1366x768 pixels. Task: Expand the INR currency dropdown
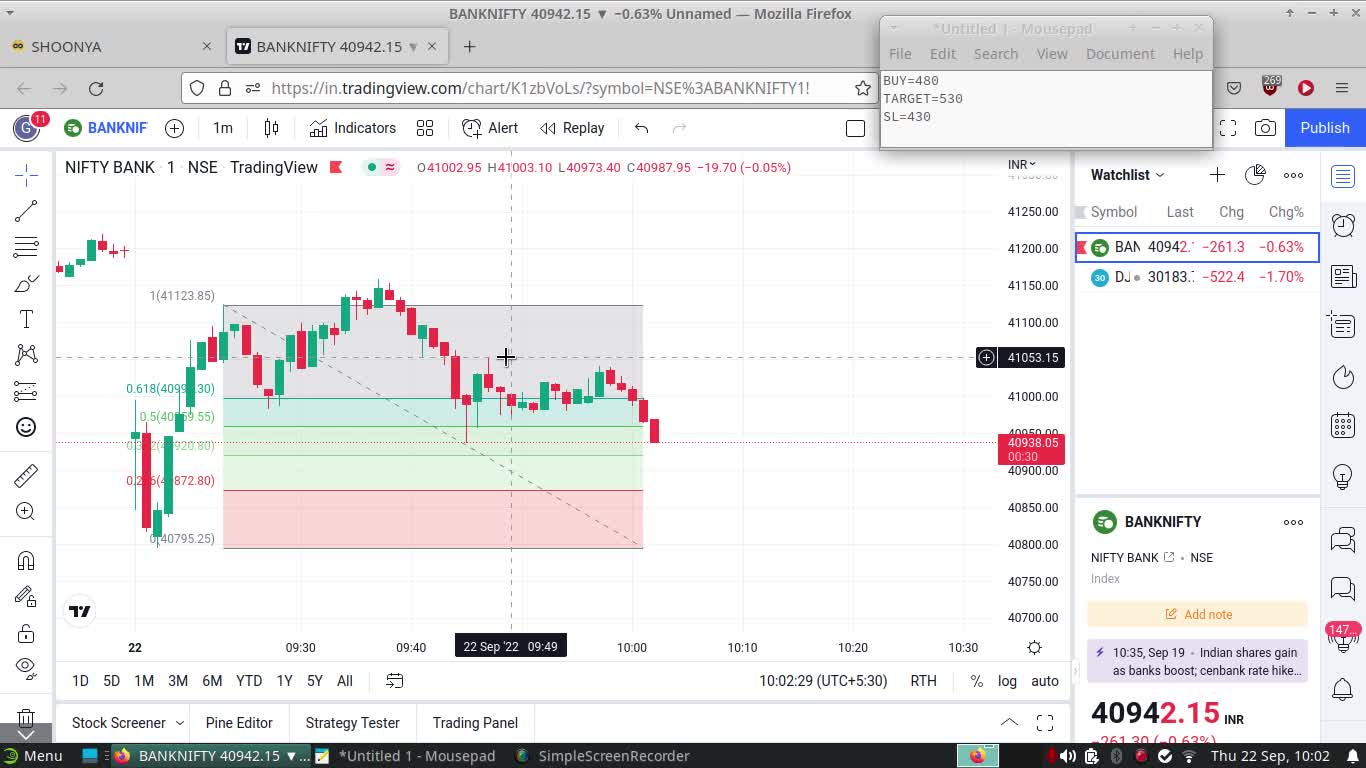tap(1022, 164)
